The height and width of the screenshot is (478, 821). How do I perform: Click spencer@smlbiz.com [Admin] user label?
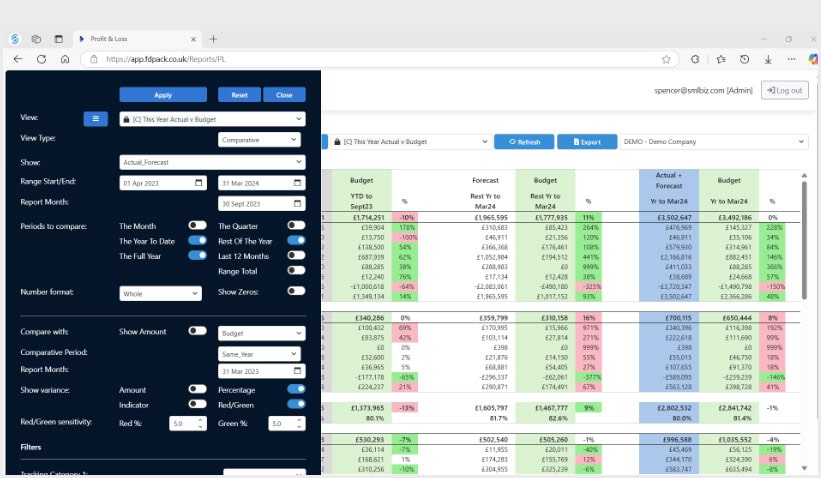tap(703, 91)
